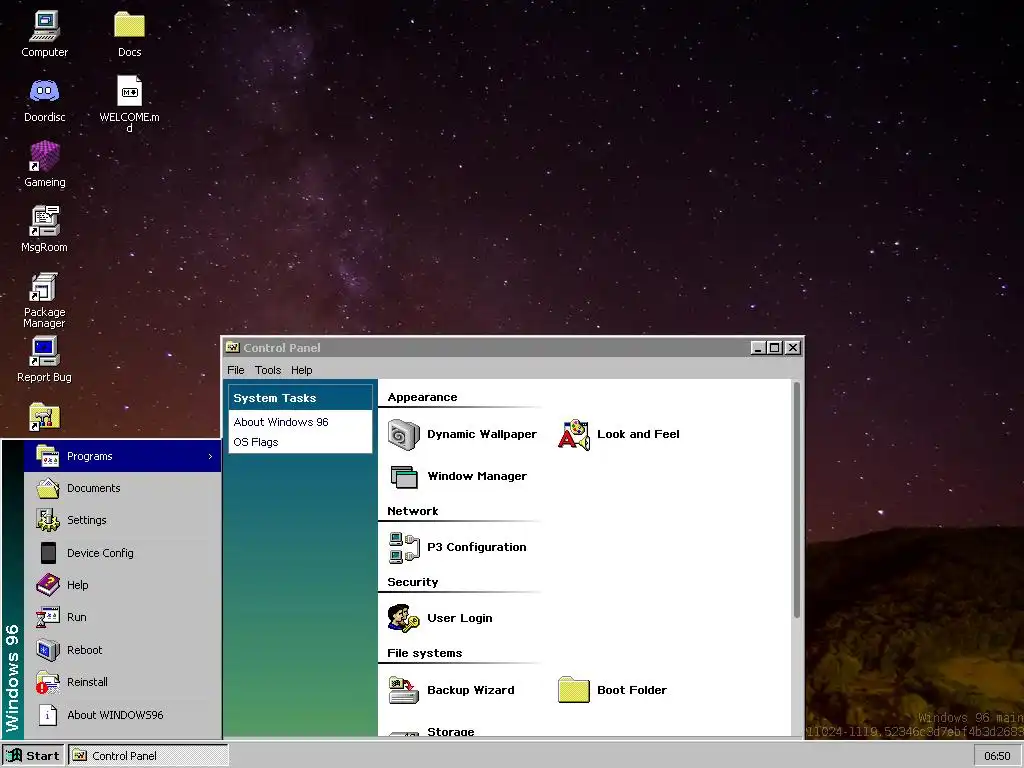The height and width of the screenshot is (768, 1024).
Task: Click About Windows 96 task link
Action: [281, 422]
